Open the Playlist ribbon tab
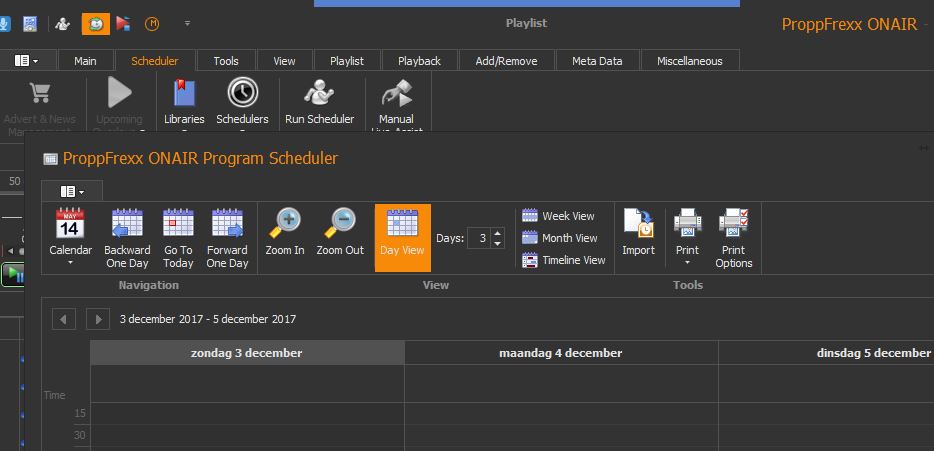Screen dimensions: 934x451 click(x=347, y=61)
